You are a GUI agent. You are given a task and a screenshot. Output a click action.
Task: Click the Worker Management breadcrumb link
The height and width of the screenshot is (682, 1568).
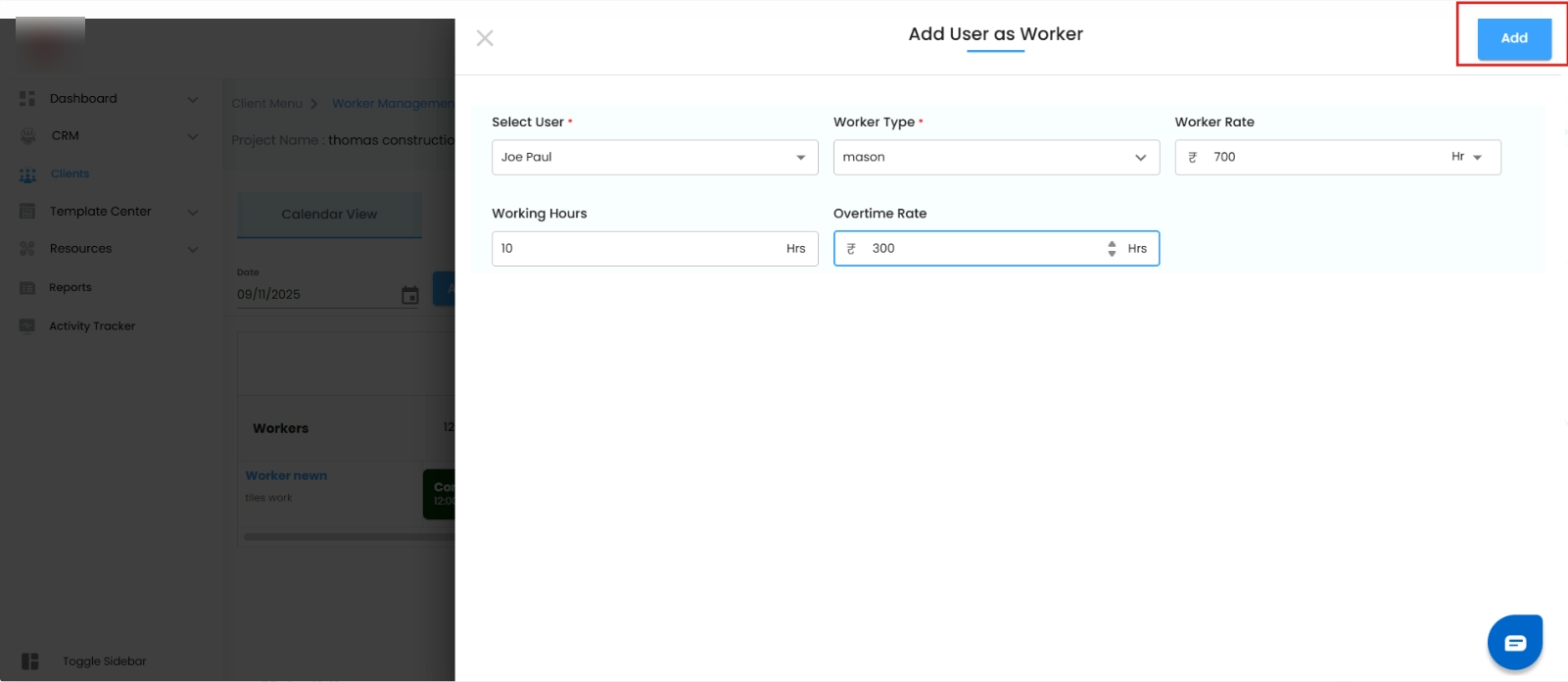coord(393,103)
